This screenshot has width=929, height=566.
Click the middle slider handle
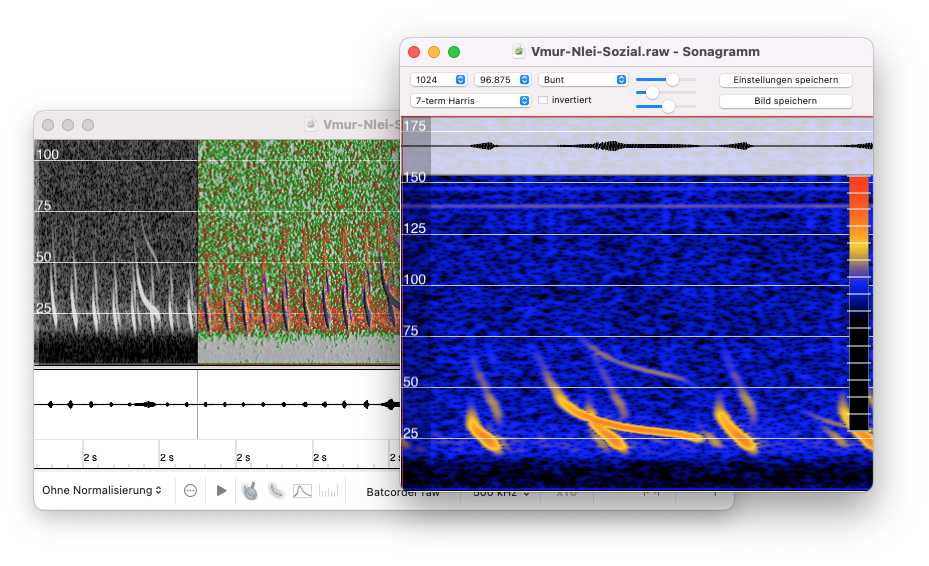[652, 92]
